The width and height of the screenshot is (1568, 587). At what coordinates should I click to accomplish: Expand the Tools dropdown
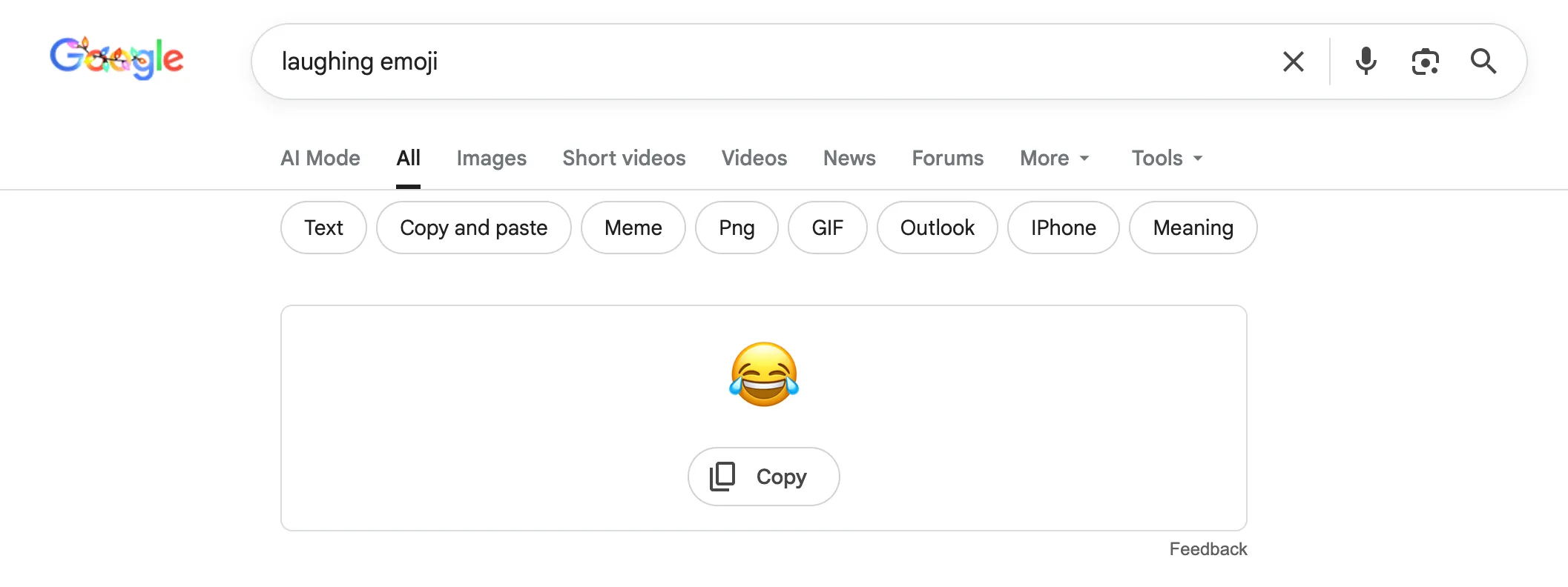1165,158
